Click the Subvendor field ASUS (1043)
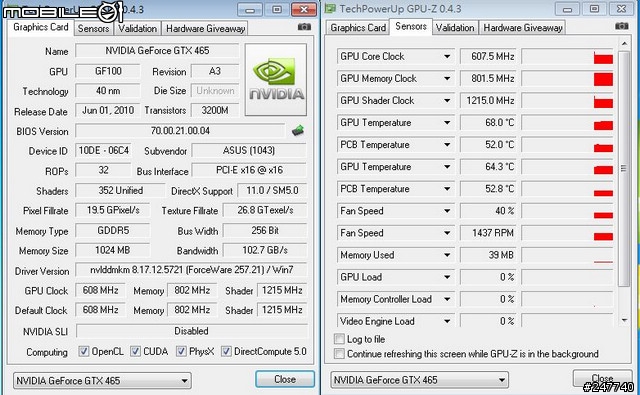This screenshot has height=395, width=640. 249,151
